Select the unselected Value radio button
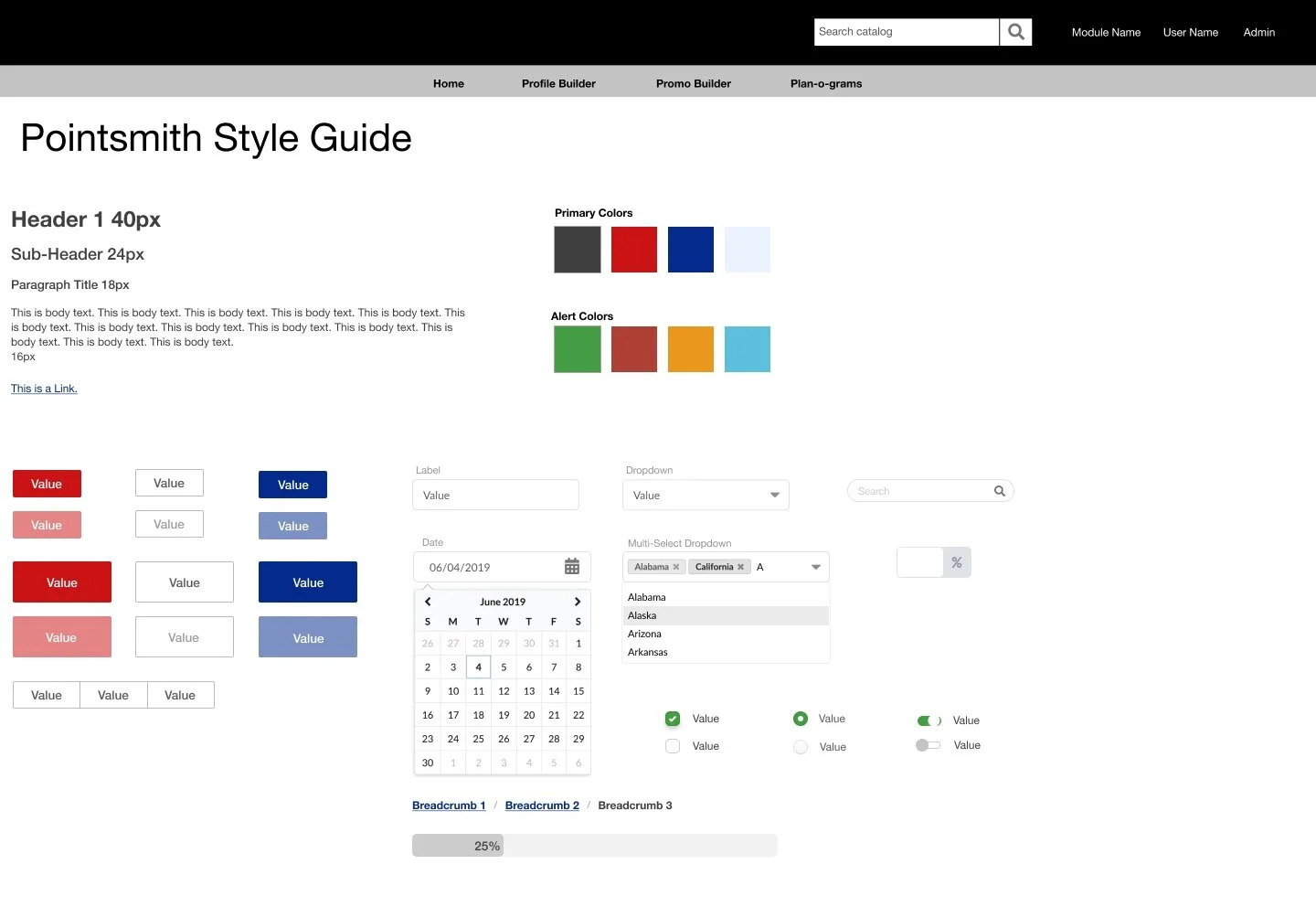This screenshot has height=907, width=1316. tap(801, 747)
